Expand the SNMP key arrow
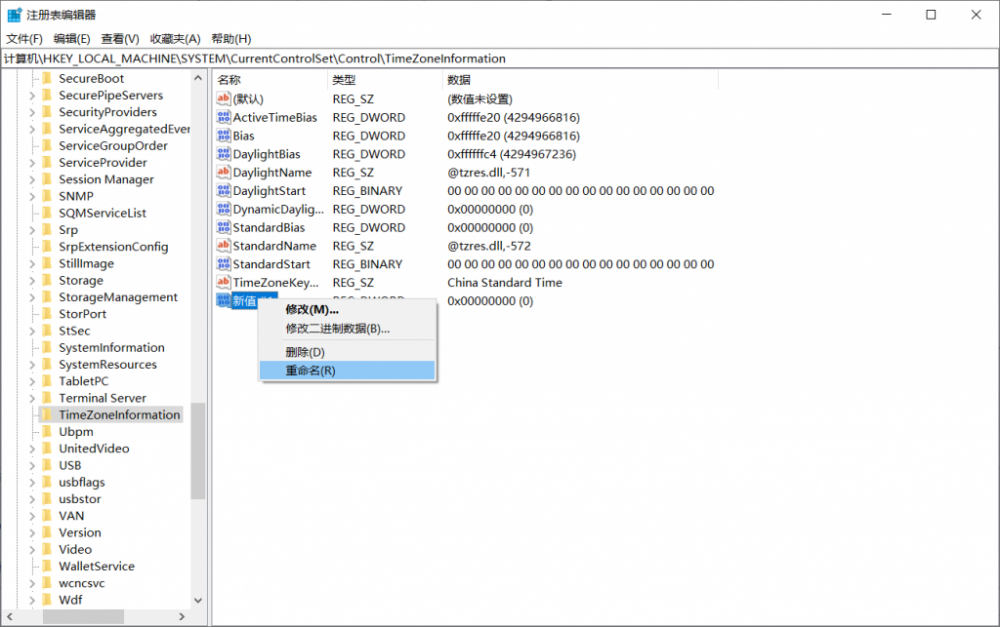Screen dimensions: 1000x627 pyautogui.click(x=32, y=197)
